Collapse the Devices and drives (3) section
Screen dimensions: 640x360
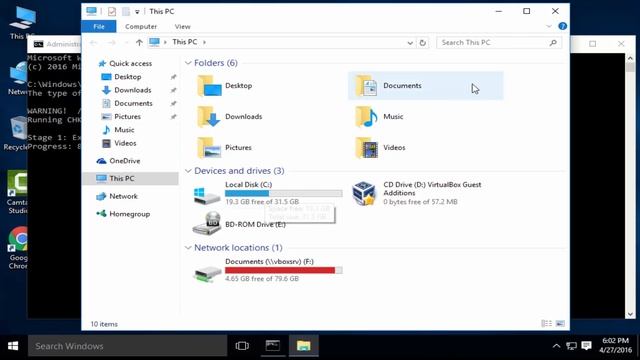point(188,171)
